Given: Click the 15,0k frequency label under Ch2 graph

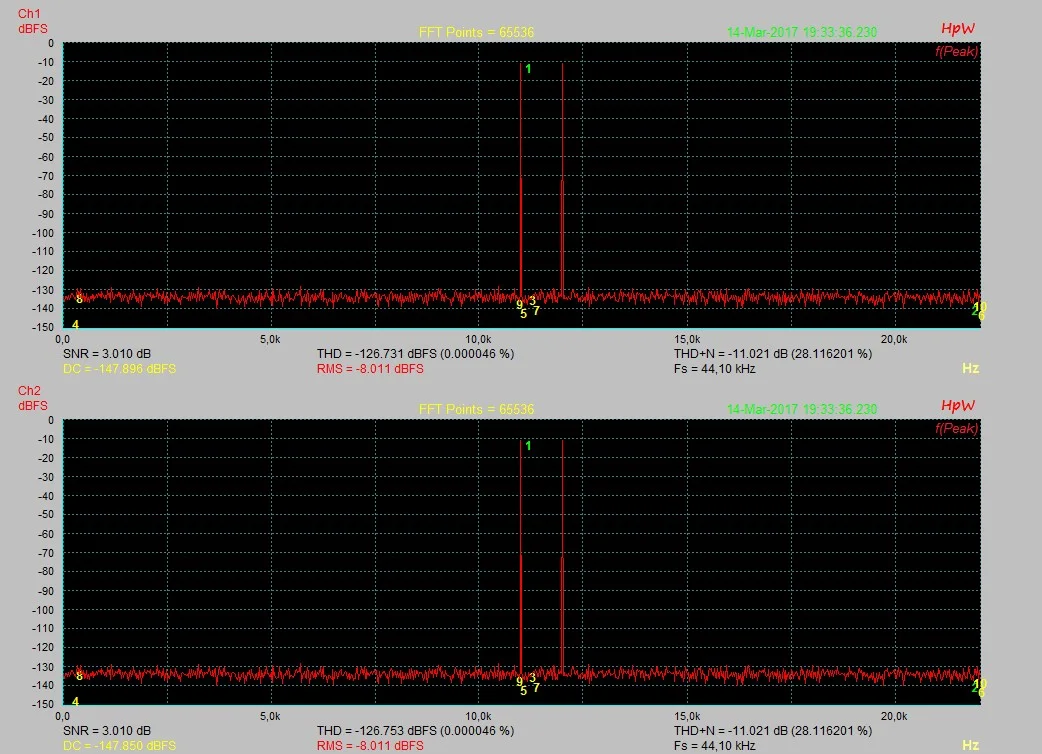Looking at the screenshot, I should pos(686,717).
